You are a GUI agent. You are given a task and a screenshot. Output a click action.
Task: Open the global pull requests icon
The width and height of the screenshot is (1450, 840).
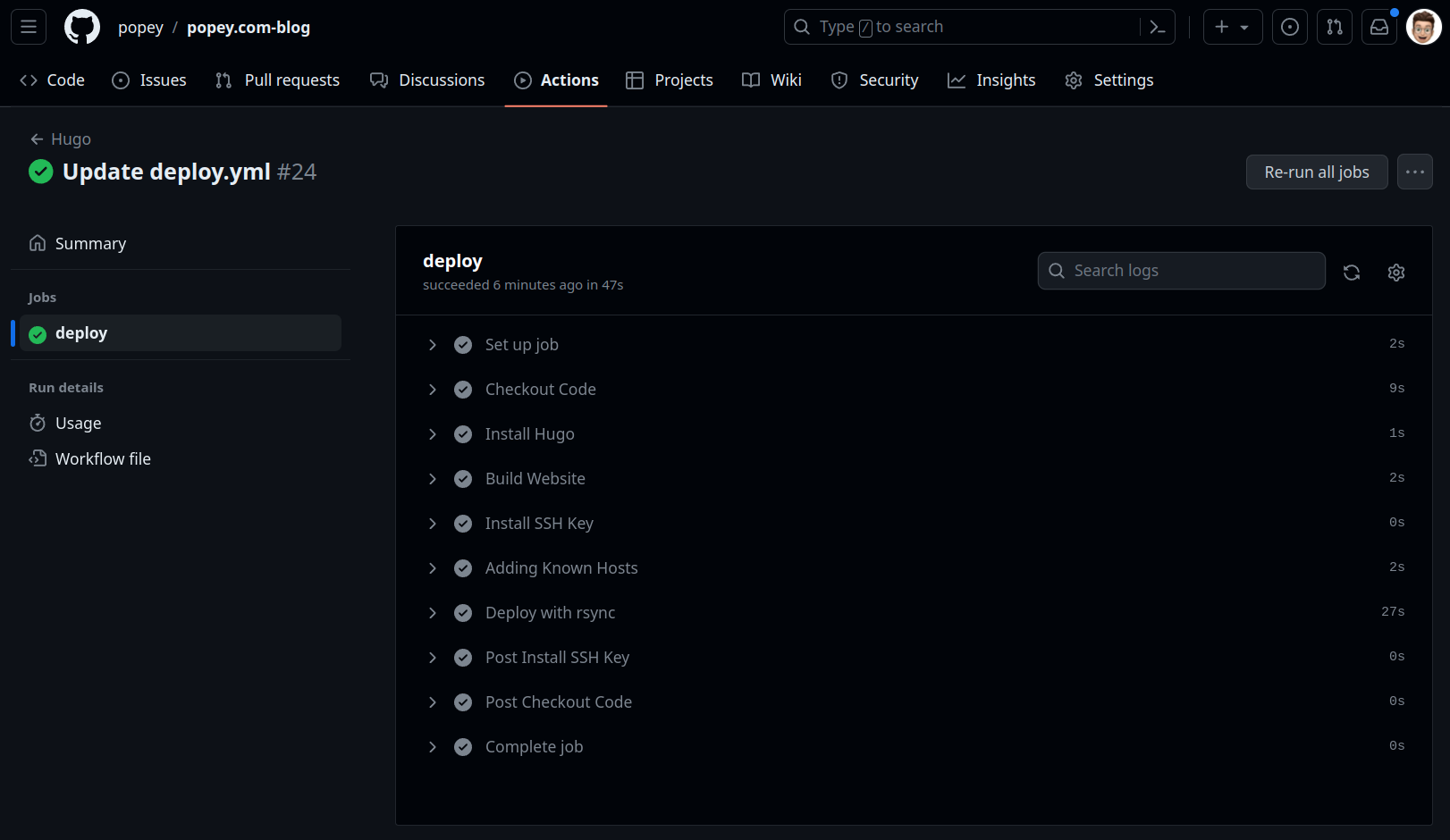pyautogui.click(x=1335, y=28)
